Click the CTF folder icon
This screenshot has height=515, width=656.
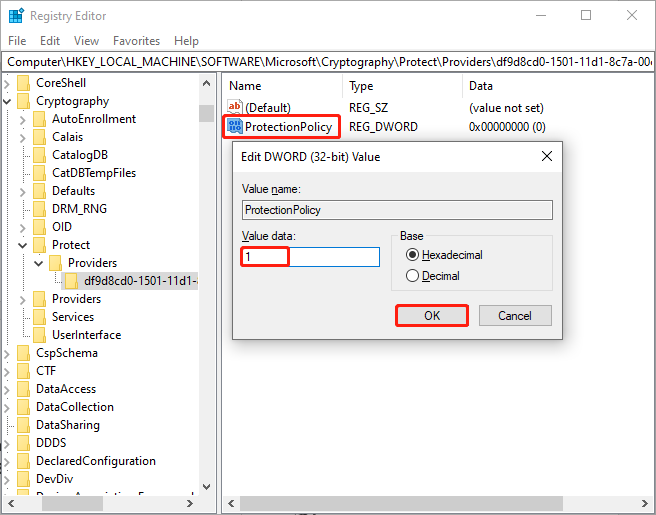[23, 371]
